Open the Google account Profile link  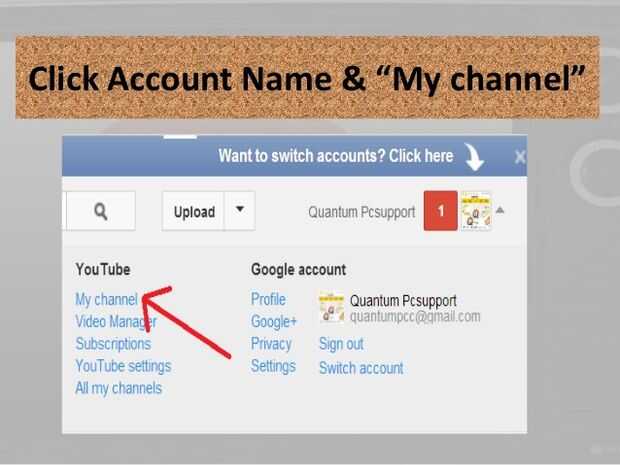268,299
